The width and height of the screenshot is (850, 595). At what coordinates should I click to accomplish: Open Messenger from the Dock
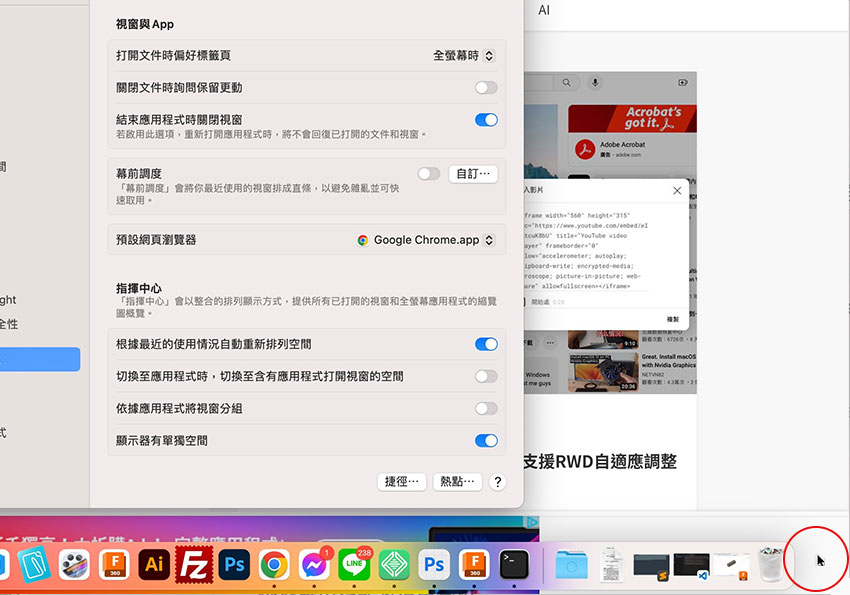[x=314, y=565]
